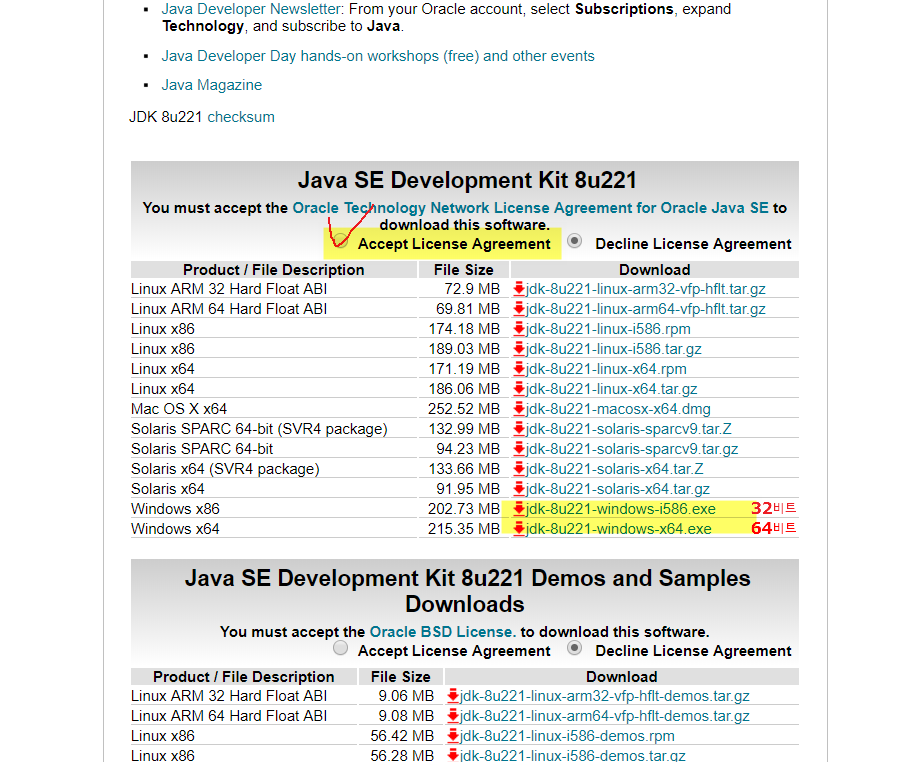Open the Java Developer Newsletter link
The height and width of the screenshot is (762, 900).
(251, 9)
